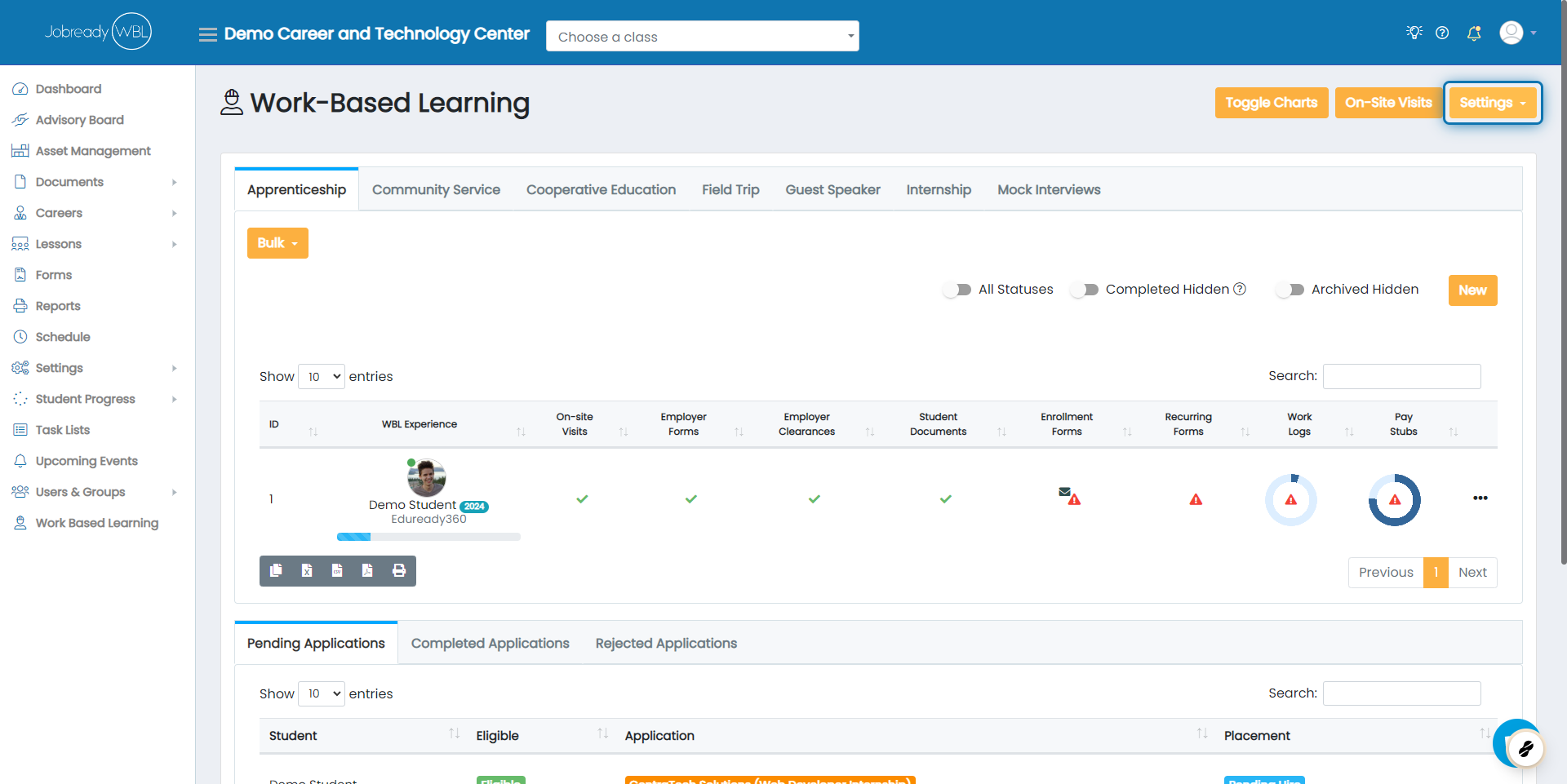Switch to the Guest Speaker tab

click(832, 189)
